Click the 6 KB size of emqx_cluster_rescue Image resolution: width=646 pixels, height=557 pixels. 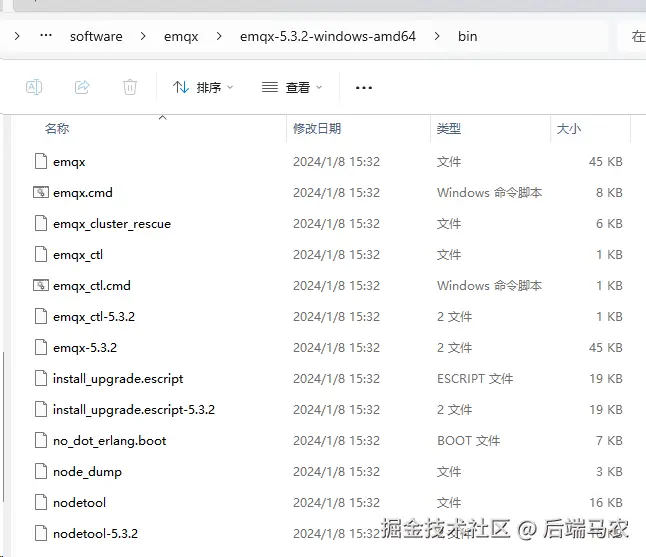pos(609,223)
